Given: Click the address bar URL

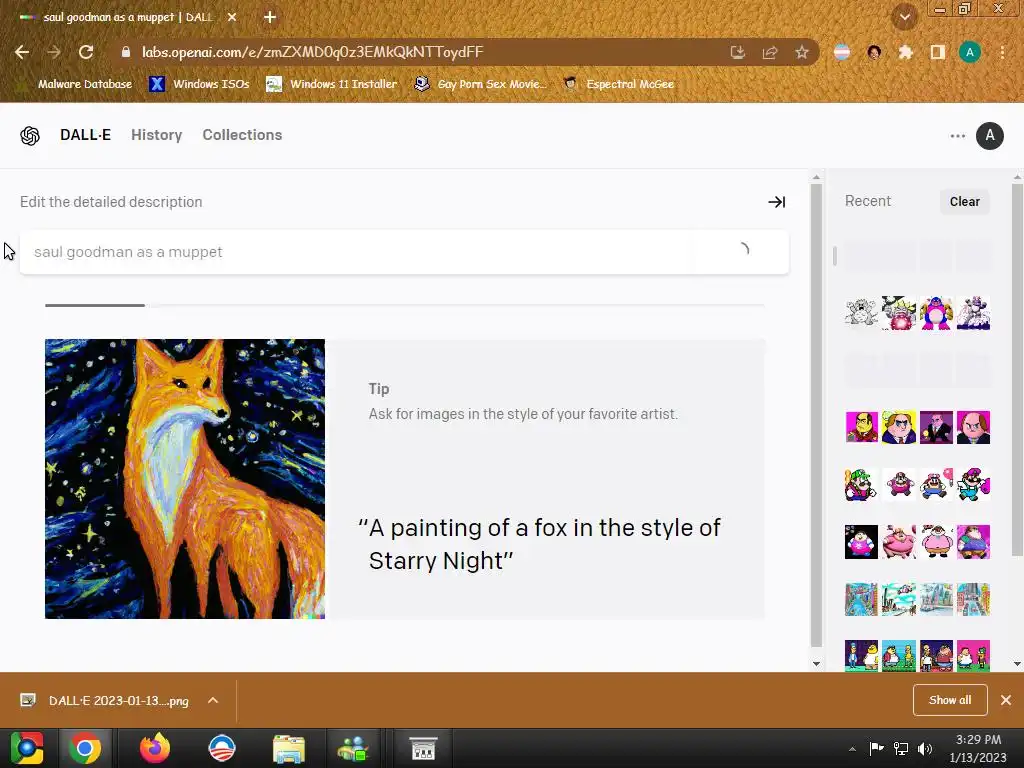Looking at the screenshot, I should click(x=312, y=52).
